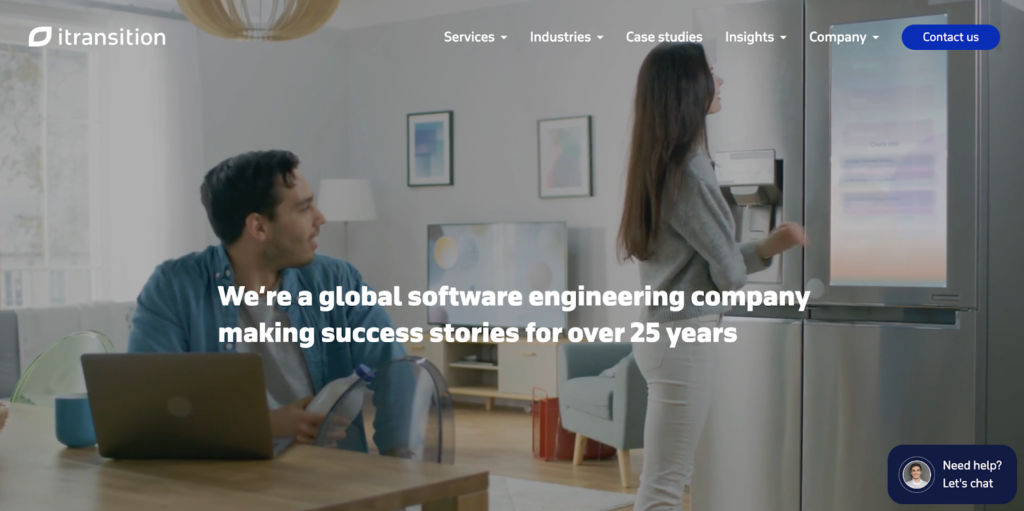The width and height of the screenshot is (1024, 511).
Task: Expand the Insights dropdown caret
Action: tap(783, 38)
